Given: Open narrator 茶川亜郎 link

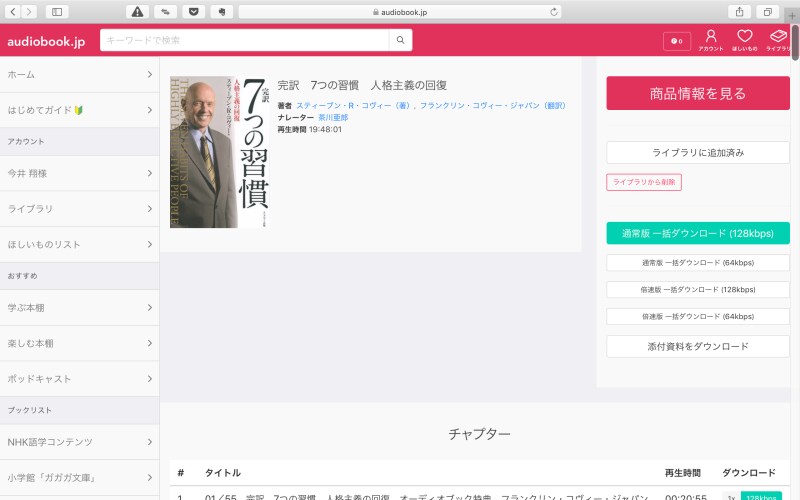Looking at the screenshot, I should tap(333, 117).
